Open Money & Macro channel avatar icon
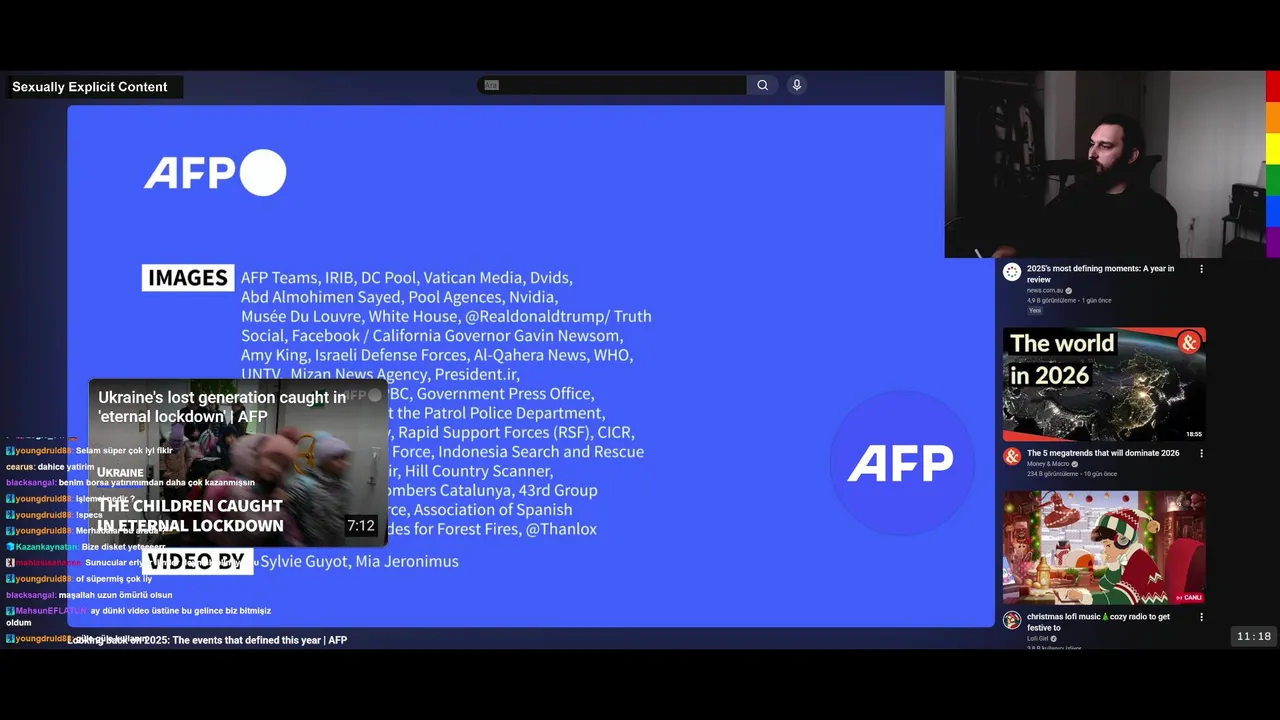This screenshot has height=720, width=1280. [x=1012, y=457]
